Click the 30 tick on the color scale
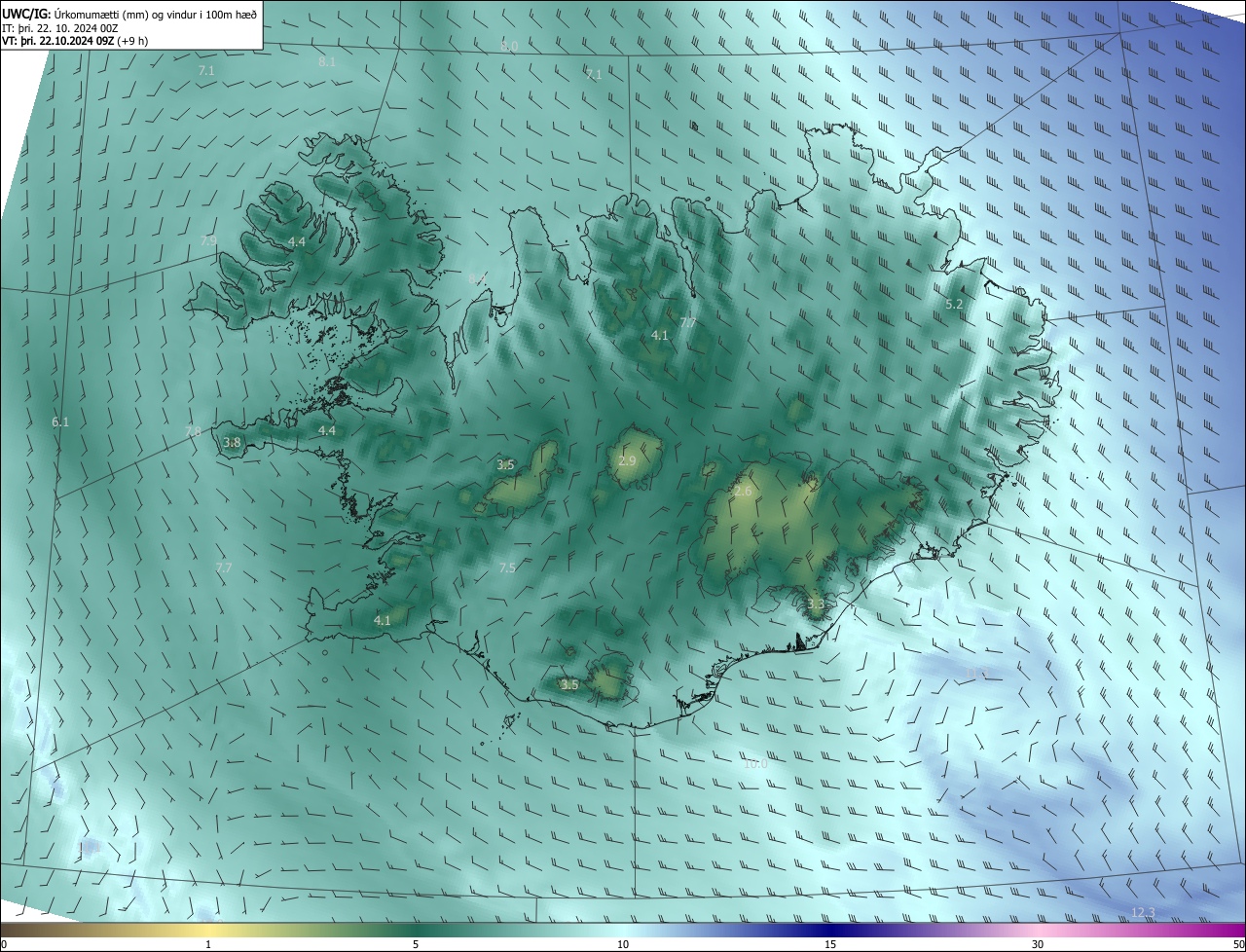 [1038, 944]
